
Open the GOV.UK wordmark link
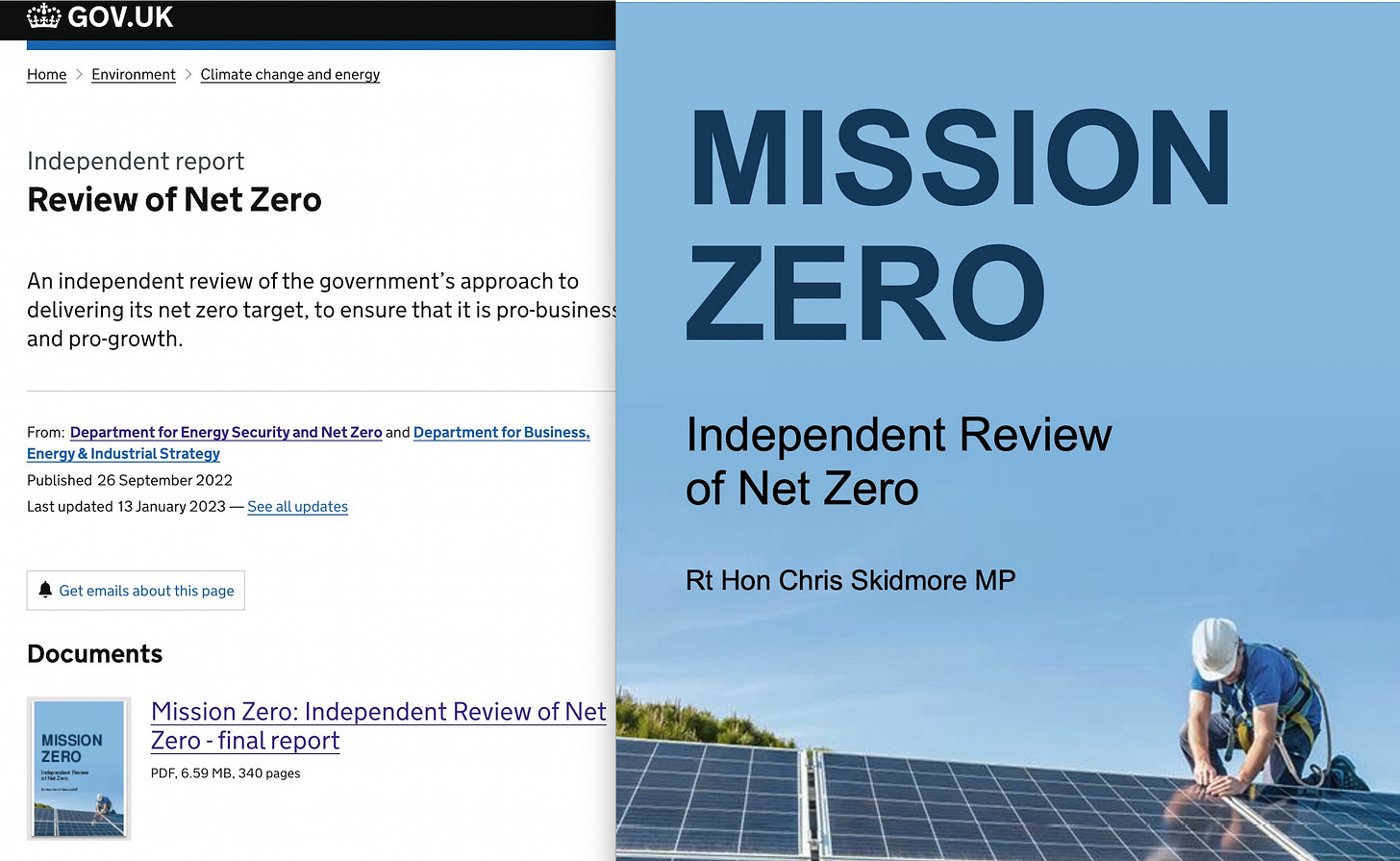click(120, 16)
